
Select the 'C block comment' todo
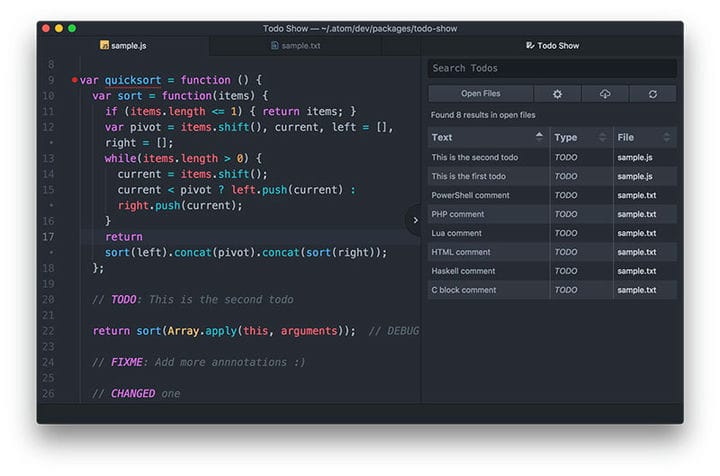552,290
